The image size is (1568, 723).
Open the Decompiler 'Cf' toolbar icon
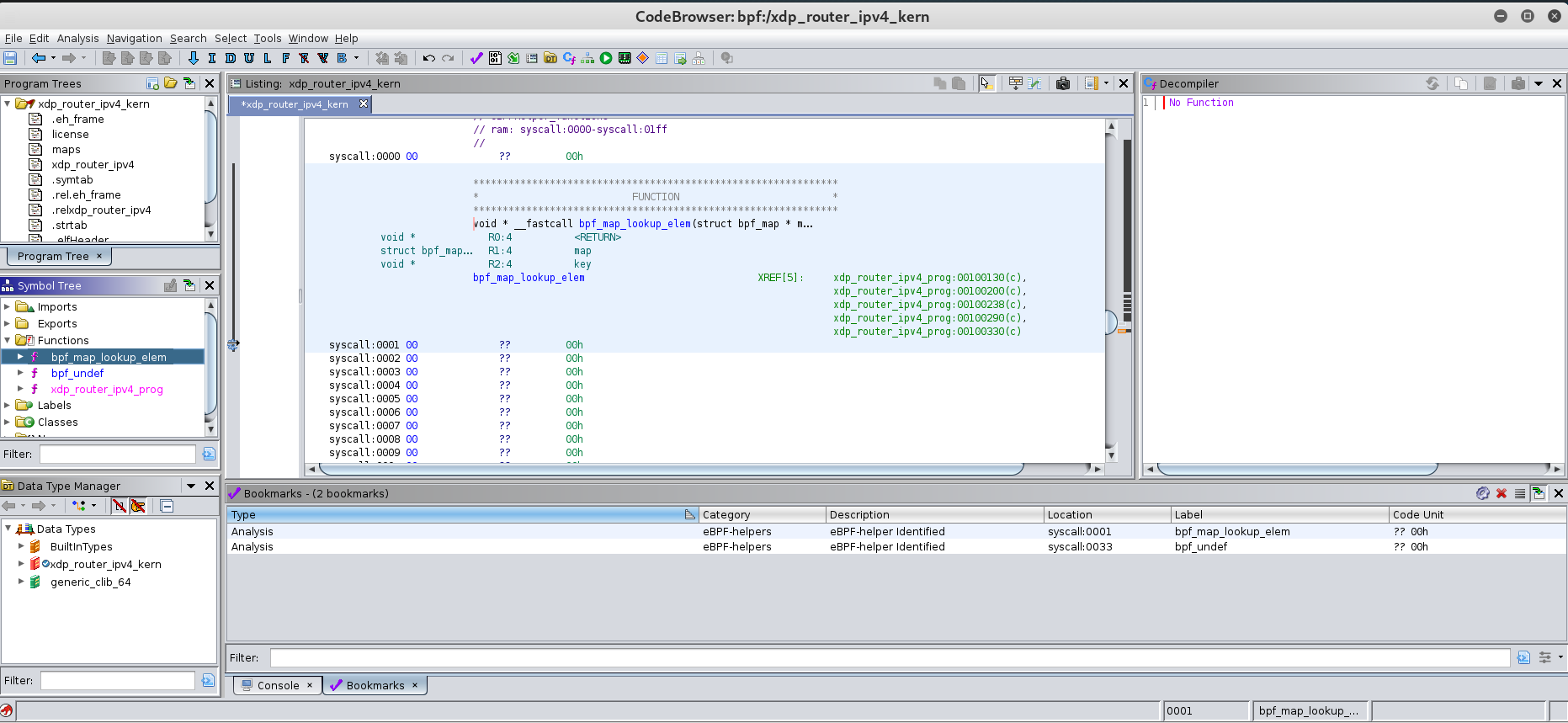pyautogui.click(x=569, y=58)
